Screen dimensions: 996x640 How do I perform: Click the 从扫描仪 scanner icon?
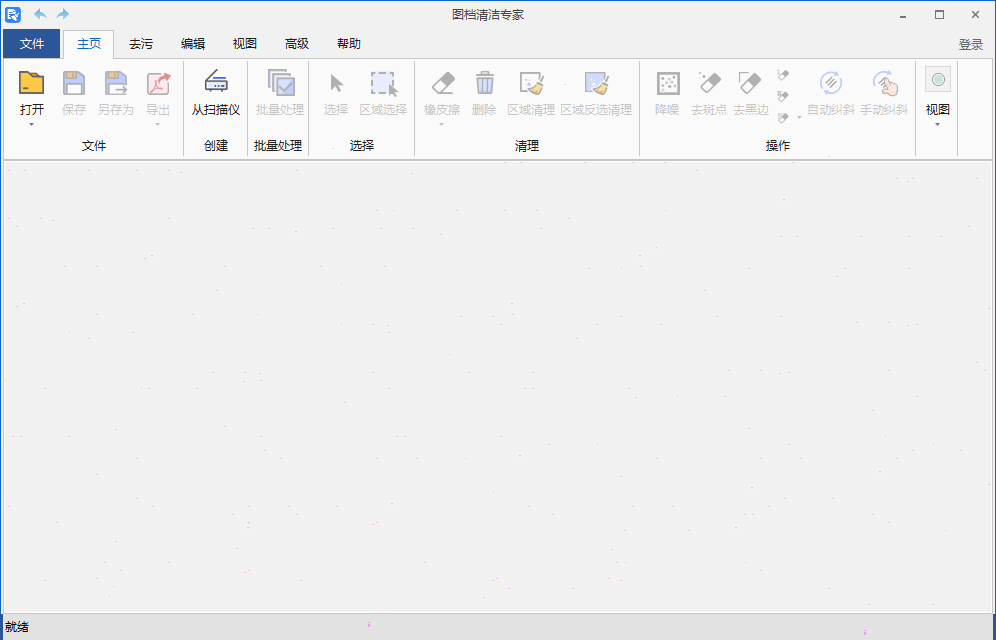coord(216,84)
